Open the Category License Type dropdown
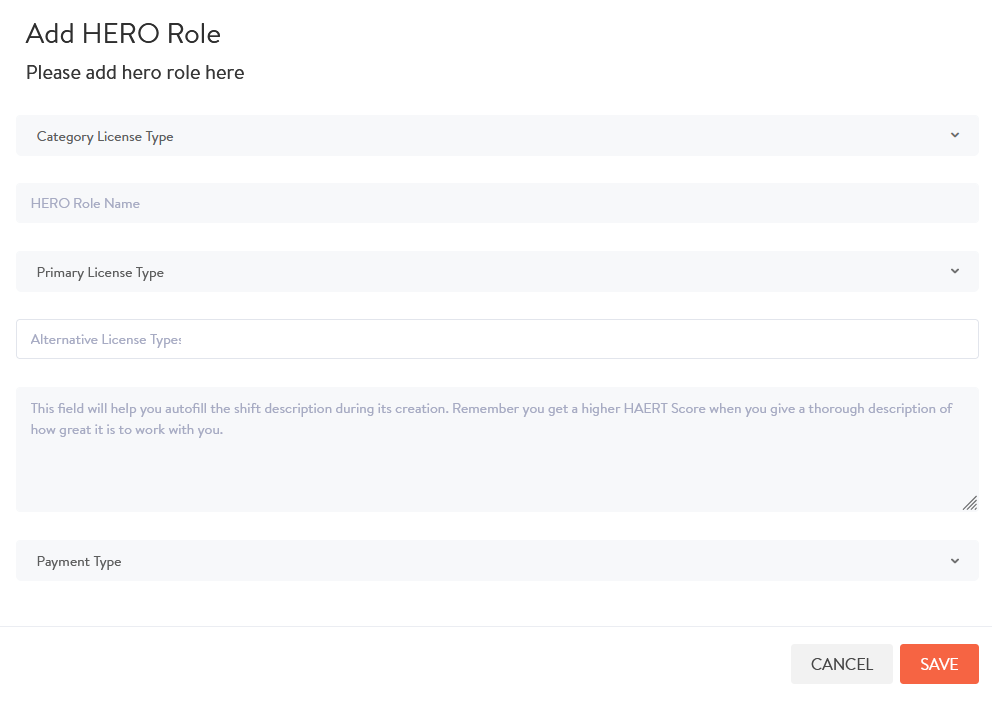Screen dimensions: 992x701 (497, 136)
